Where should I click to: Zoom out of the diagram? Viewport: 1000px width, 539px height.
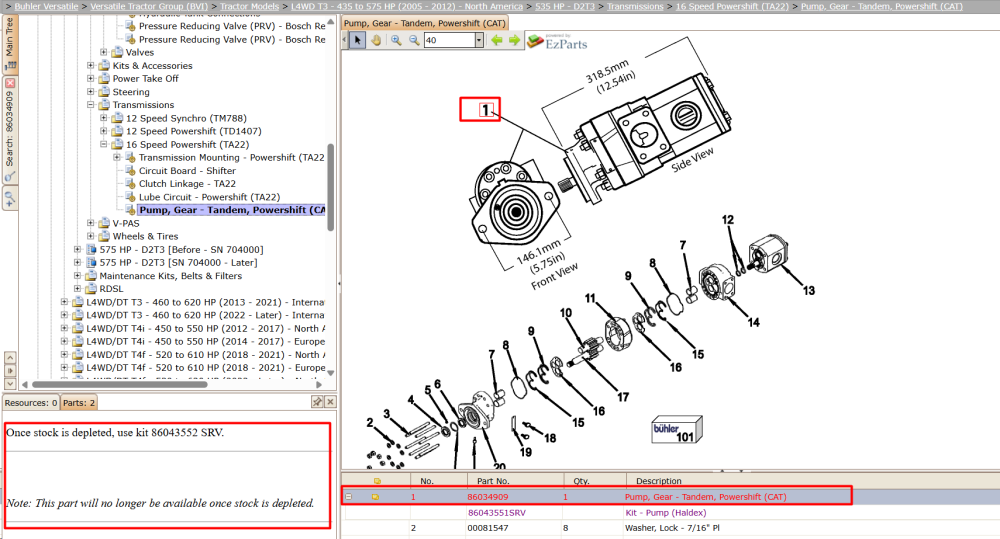tap(414, 40)
